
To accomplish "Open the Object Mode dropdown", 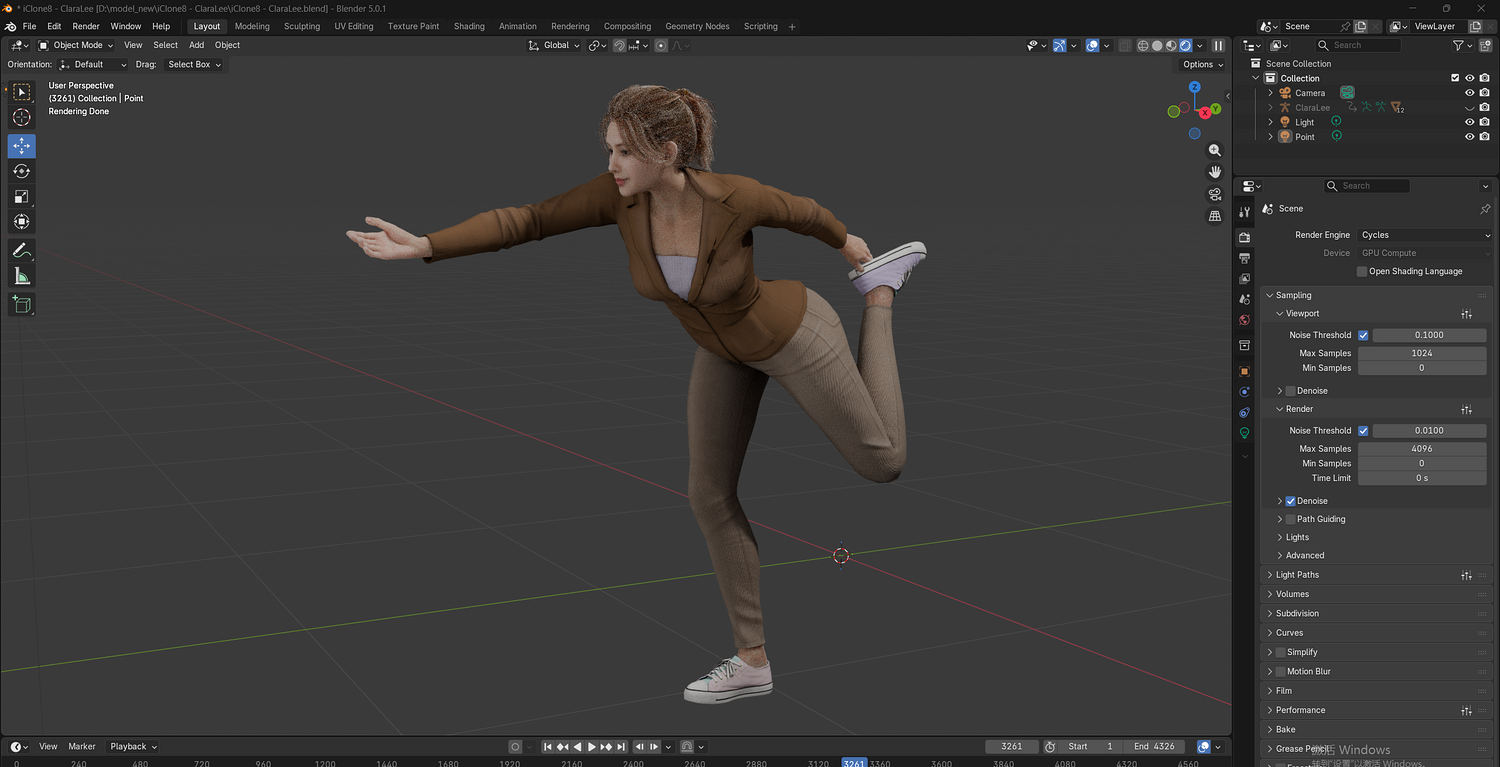I will (78, 45).
